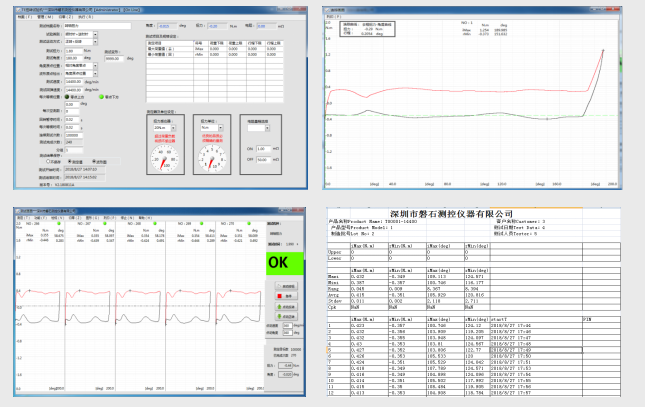Expand the resistance range dropdown above ON field
This screenshot has height=409, width=645.
261,128
